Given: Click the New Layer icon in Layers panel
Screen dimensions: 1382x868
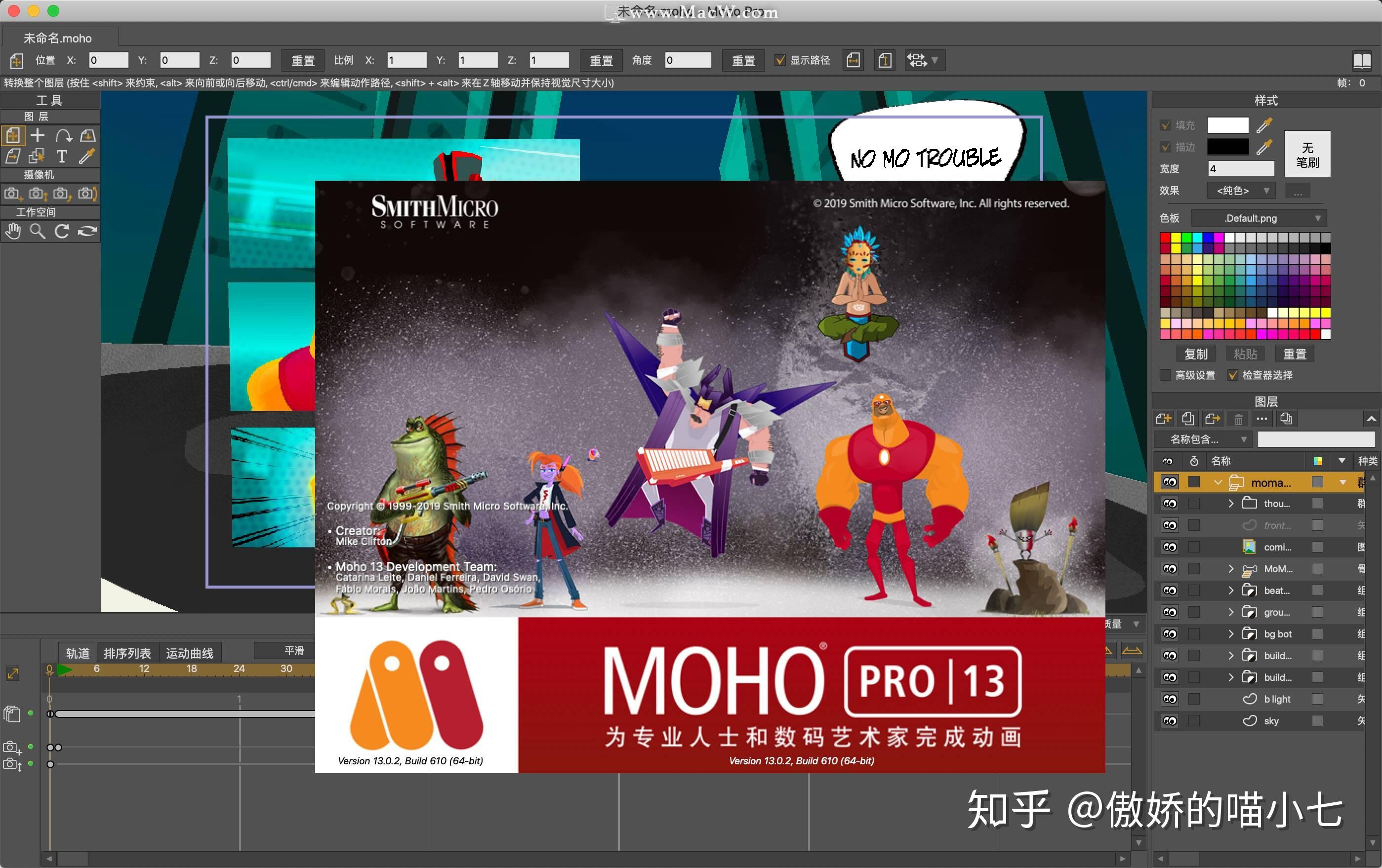Looking at the screenshot, I should (x=1163, y=419).
